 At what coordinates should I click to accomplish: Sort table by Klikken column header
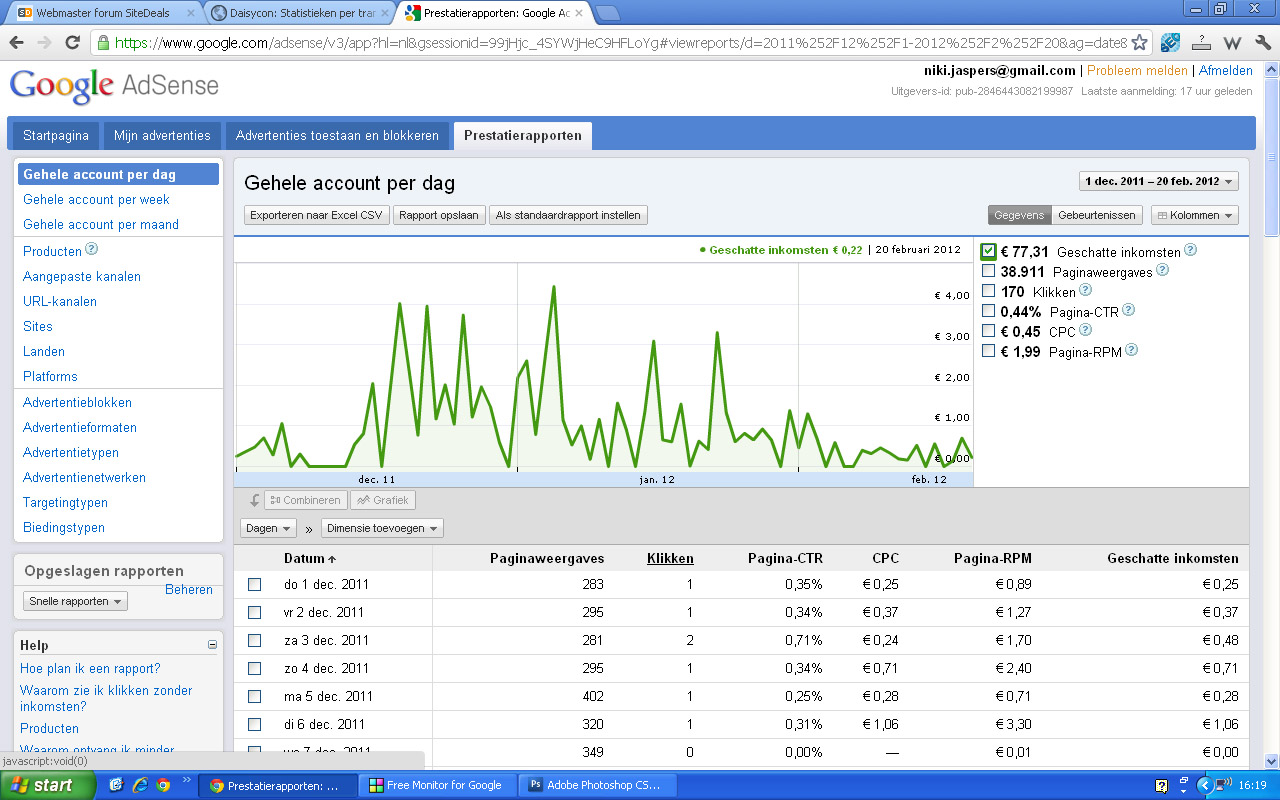pyautogui.click(x=670, y=558)
